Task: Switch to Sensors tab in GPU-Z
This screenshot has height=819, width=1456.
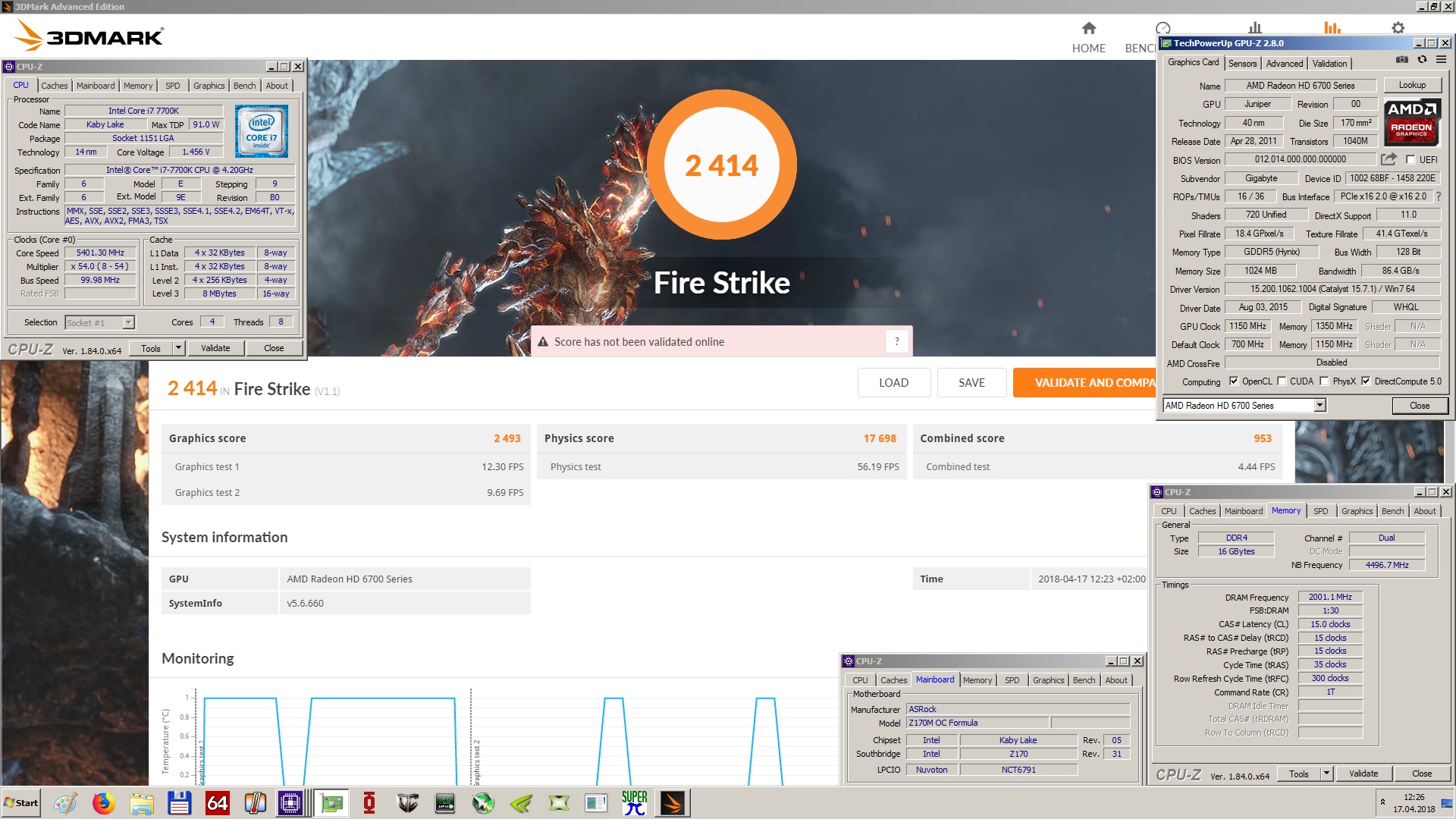Action: pos(1242,64)
